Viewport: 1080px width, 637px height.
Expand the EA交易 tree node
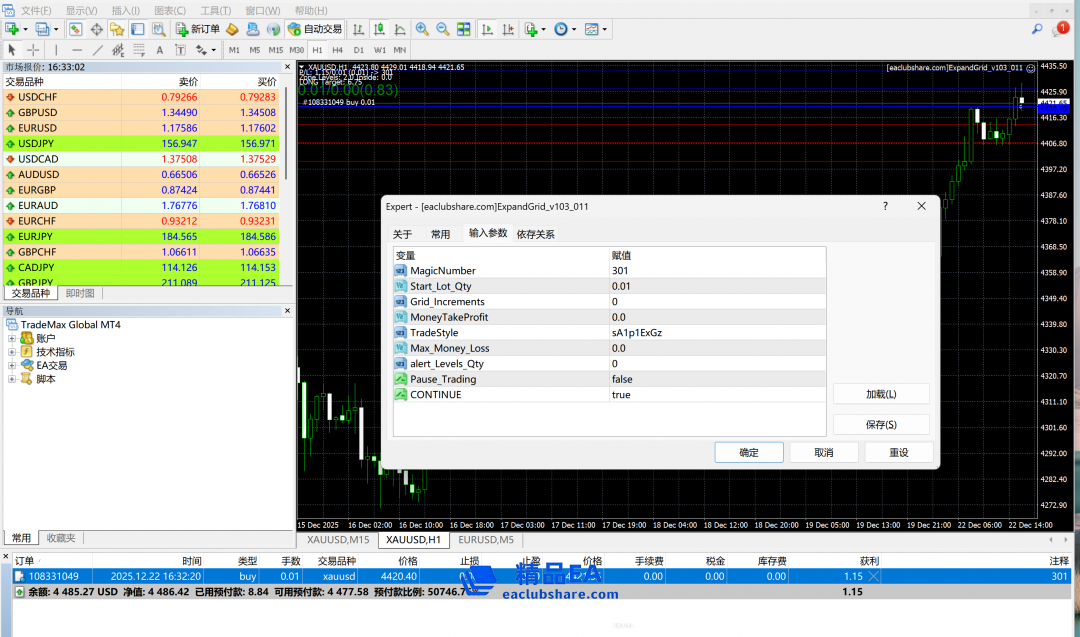(x=12, y=365)
